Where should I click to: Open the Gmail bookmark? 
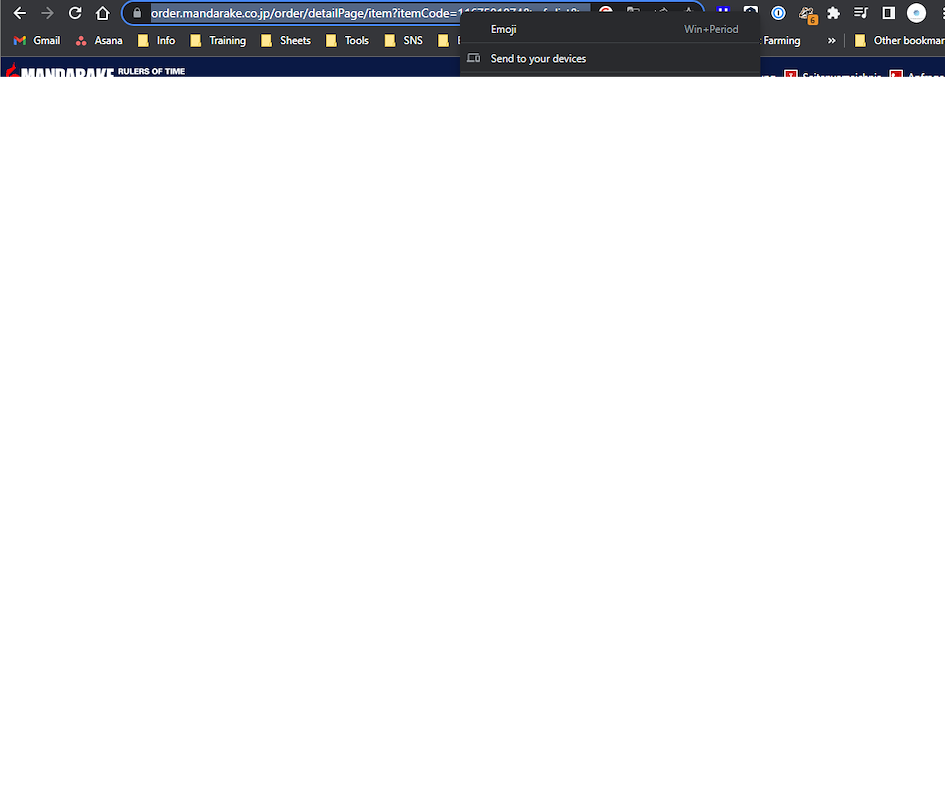[x=37, y=40]
